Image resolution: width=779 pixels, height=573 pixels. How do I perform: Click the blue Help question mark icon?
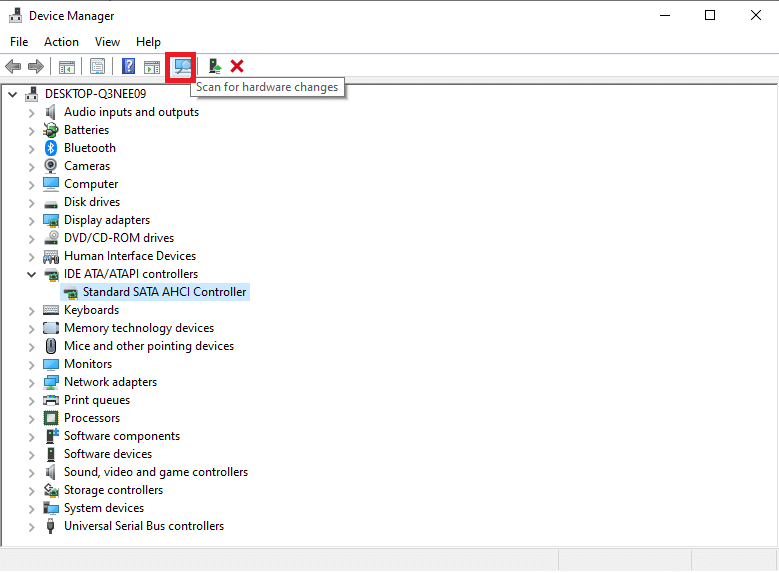point(128,66)
